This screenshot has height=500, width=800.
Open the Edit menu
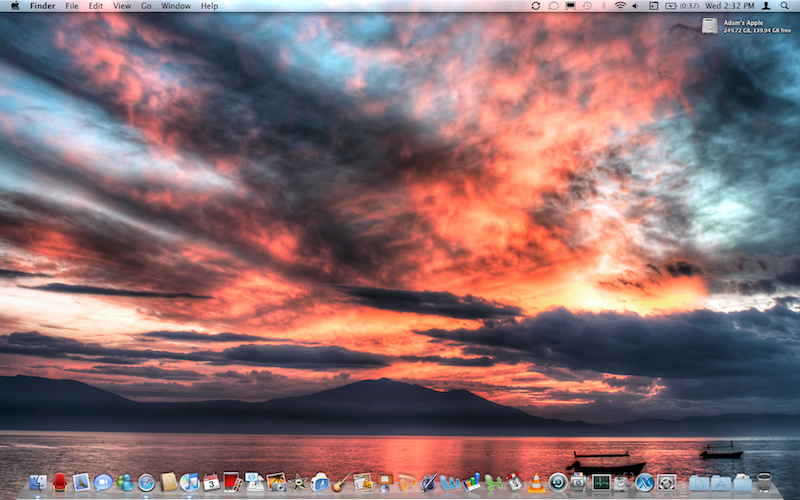[95, 6]
